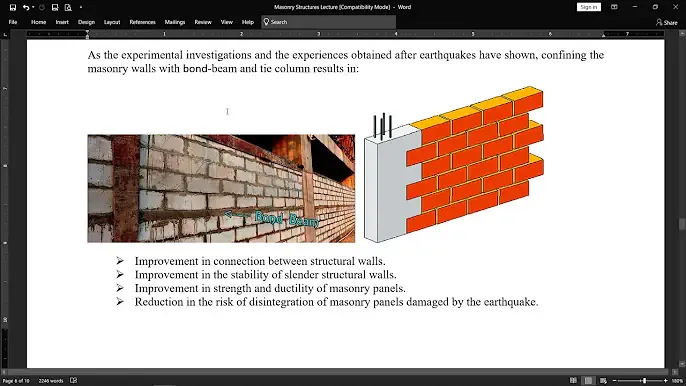Expand the Undo history dropdown arrow
686x386 pixels.
32,7
